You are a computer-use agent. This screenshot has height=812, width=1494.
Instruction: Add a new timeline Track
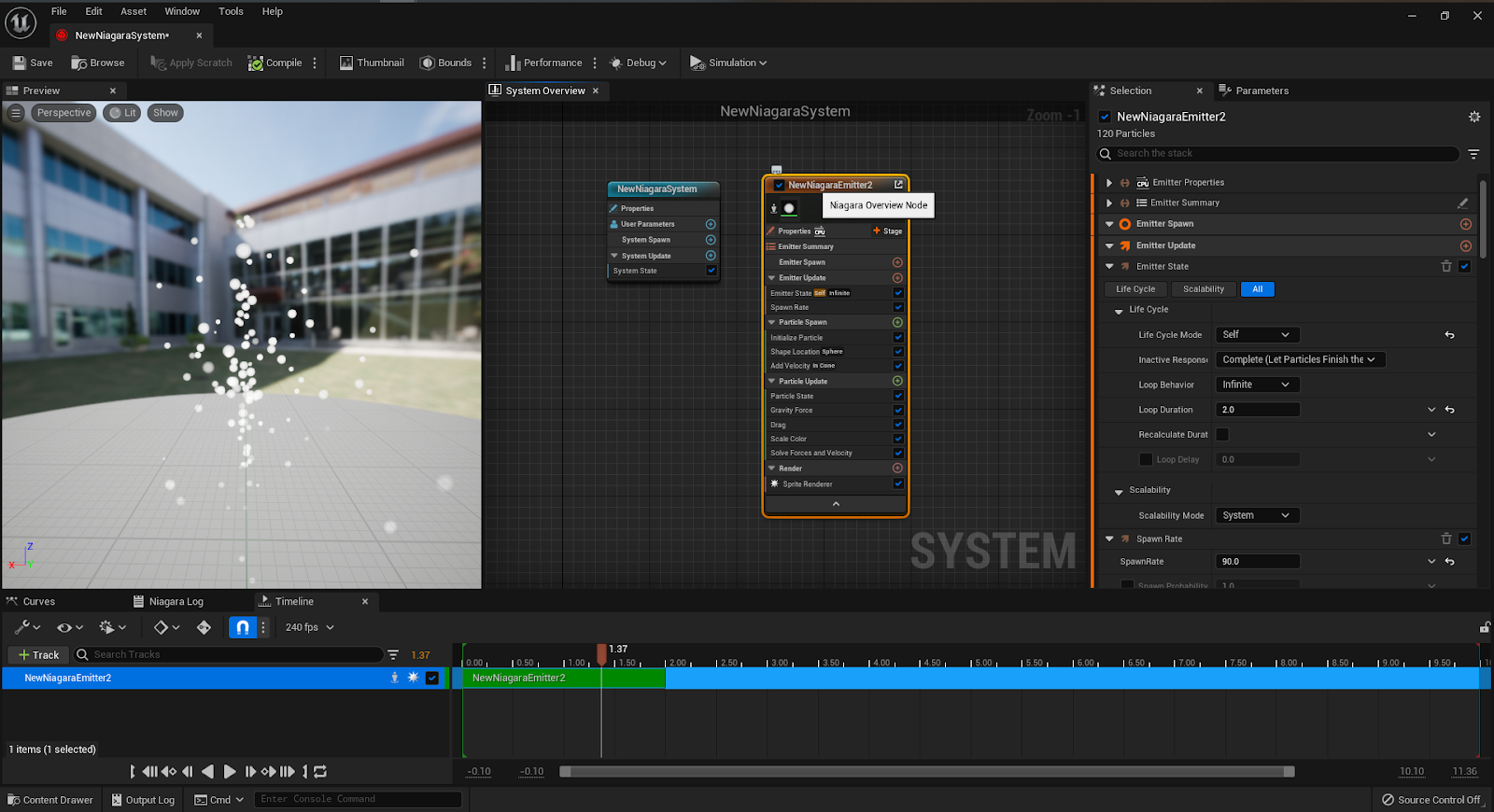coord(38,655)
